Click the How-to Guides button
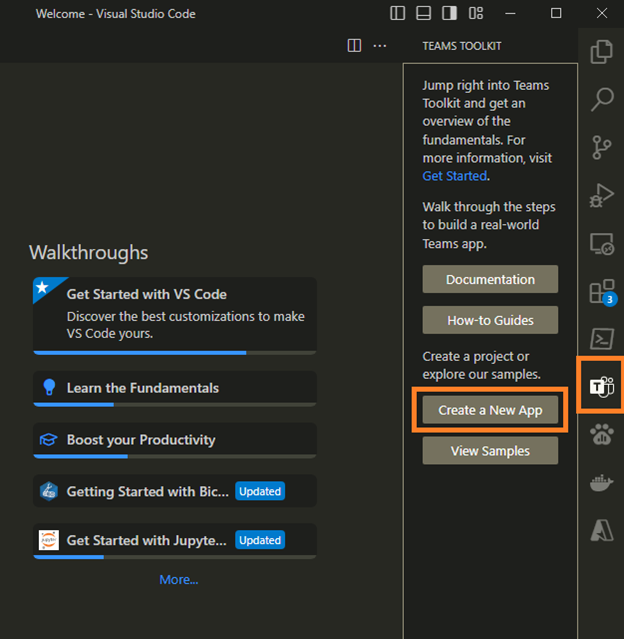 (490, 320)
